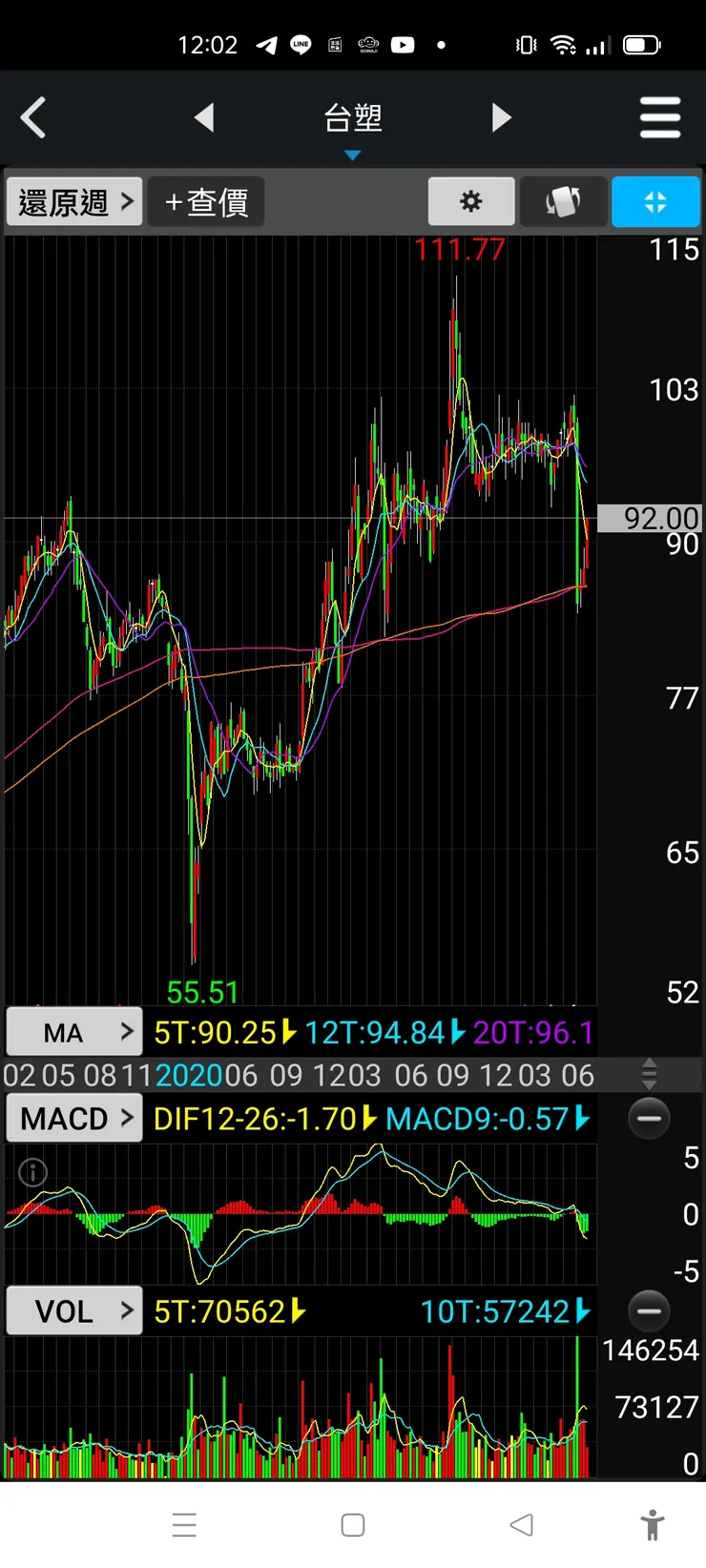Tap the panel resize handle by date axis
This screenshot has height=1568, width=706.
649,1074
